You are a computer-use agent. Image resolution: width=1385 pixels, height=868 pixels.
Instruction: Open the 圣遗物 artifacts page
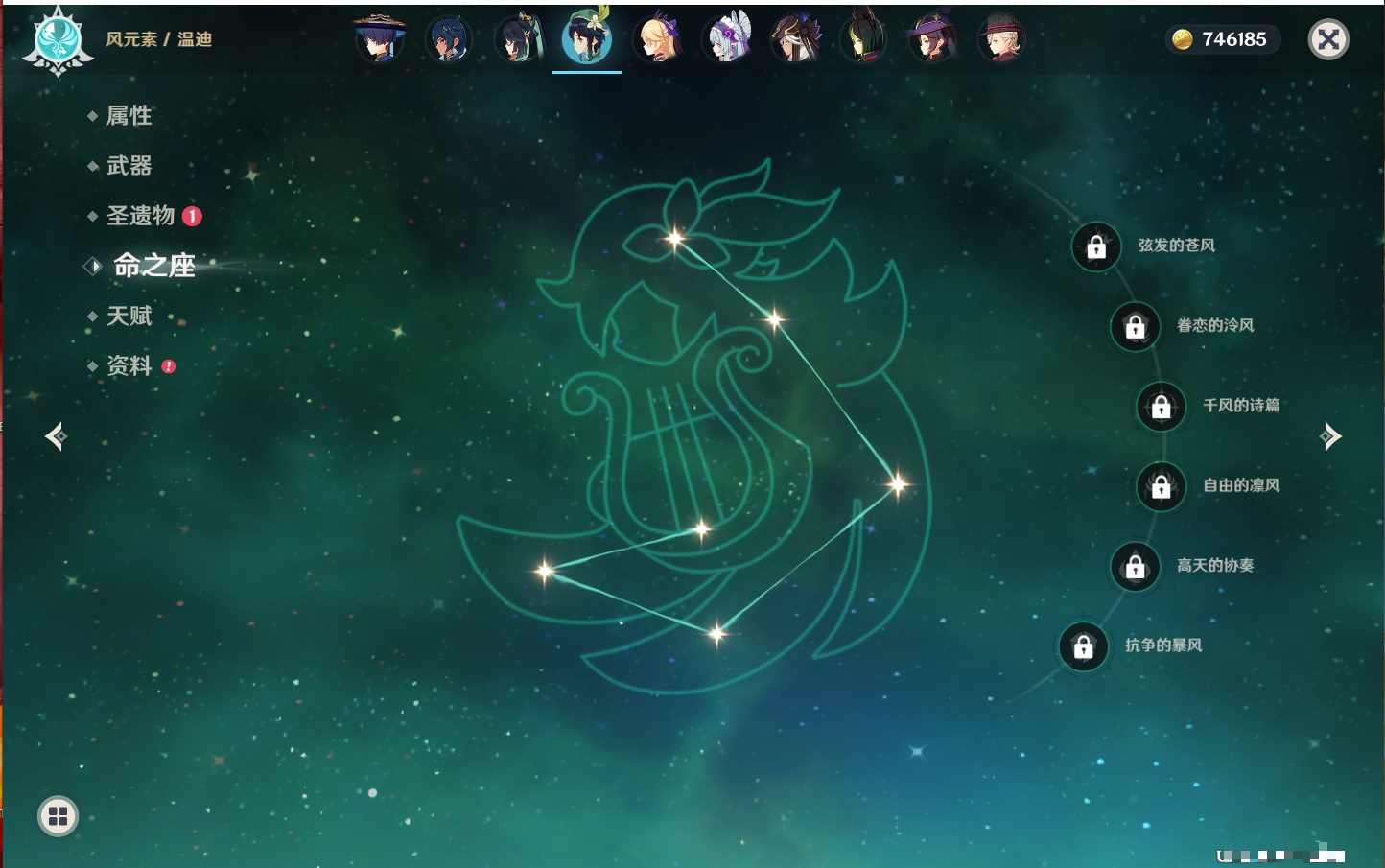140,216
